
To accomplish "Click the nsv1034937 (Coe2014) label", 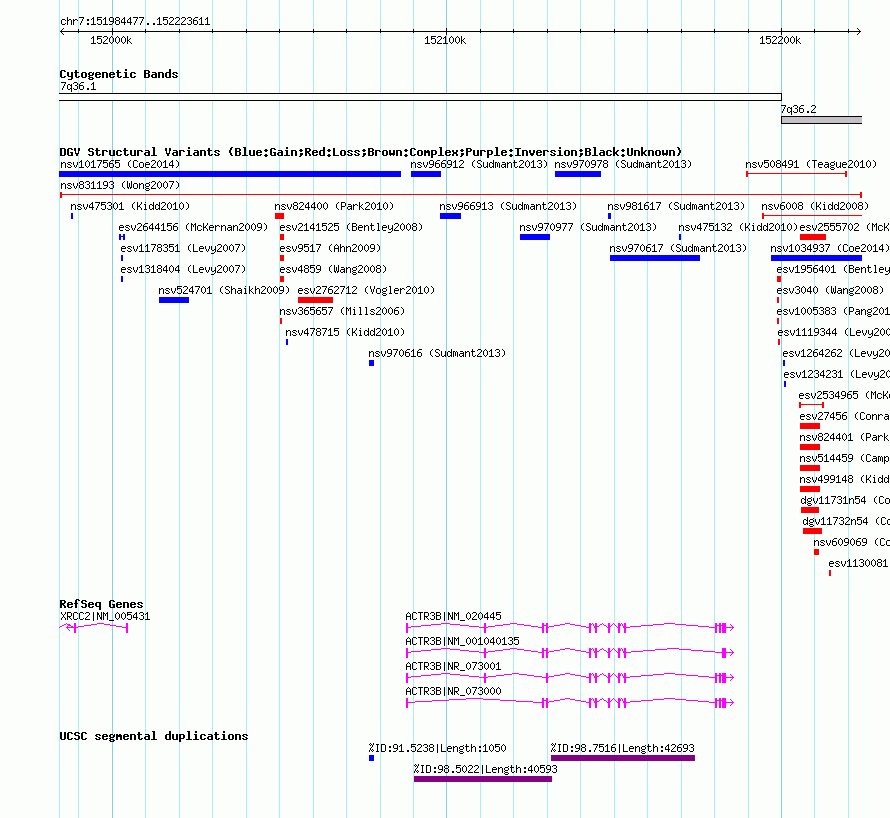I will click(x=830, y=248).
